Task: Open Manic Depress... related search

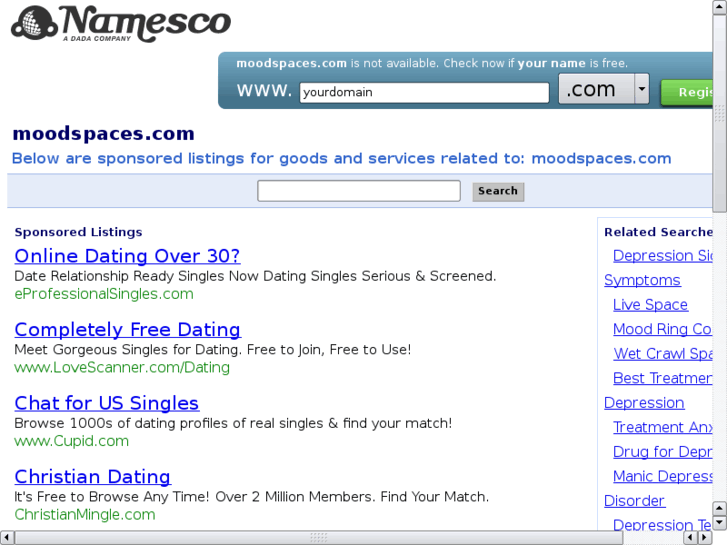Action: [663, 476]
